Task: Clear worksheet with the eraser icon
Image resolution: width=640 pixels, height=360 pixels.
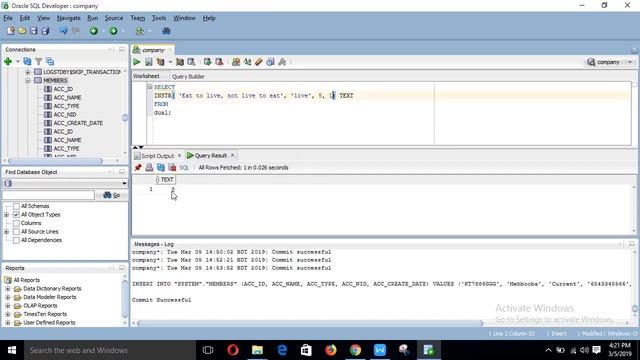Action: pos(259,62)
